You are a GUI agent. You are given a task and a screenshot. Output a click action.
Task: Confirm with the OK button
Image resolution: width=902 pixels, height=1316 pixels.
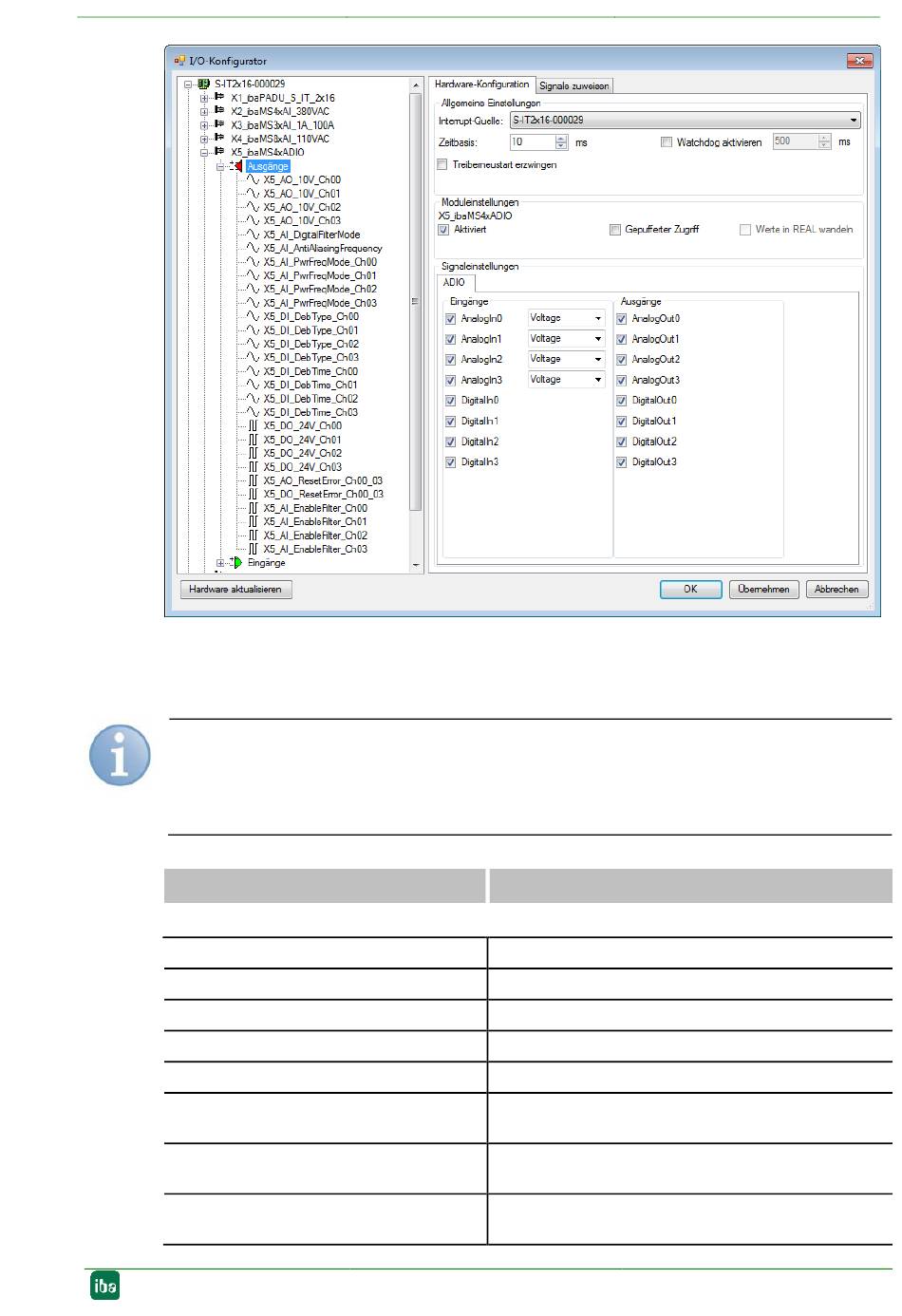[690, 590]
